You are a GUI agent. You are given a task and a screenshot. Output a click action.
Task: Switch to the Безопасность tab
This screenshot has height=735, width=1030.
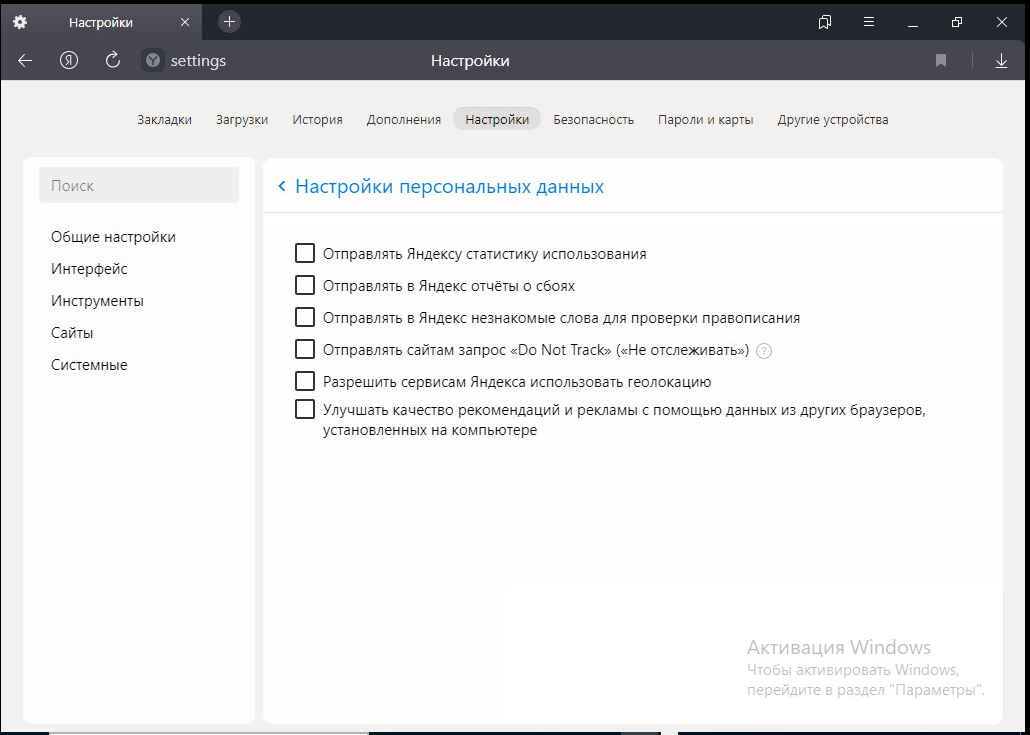(x=593, y=119)
